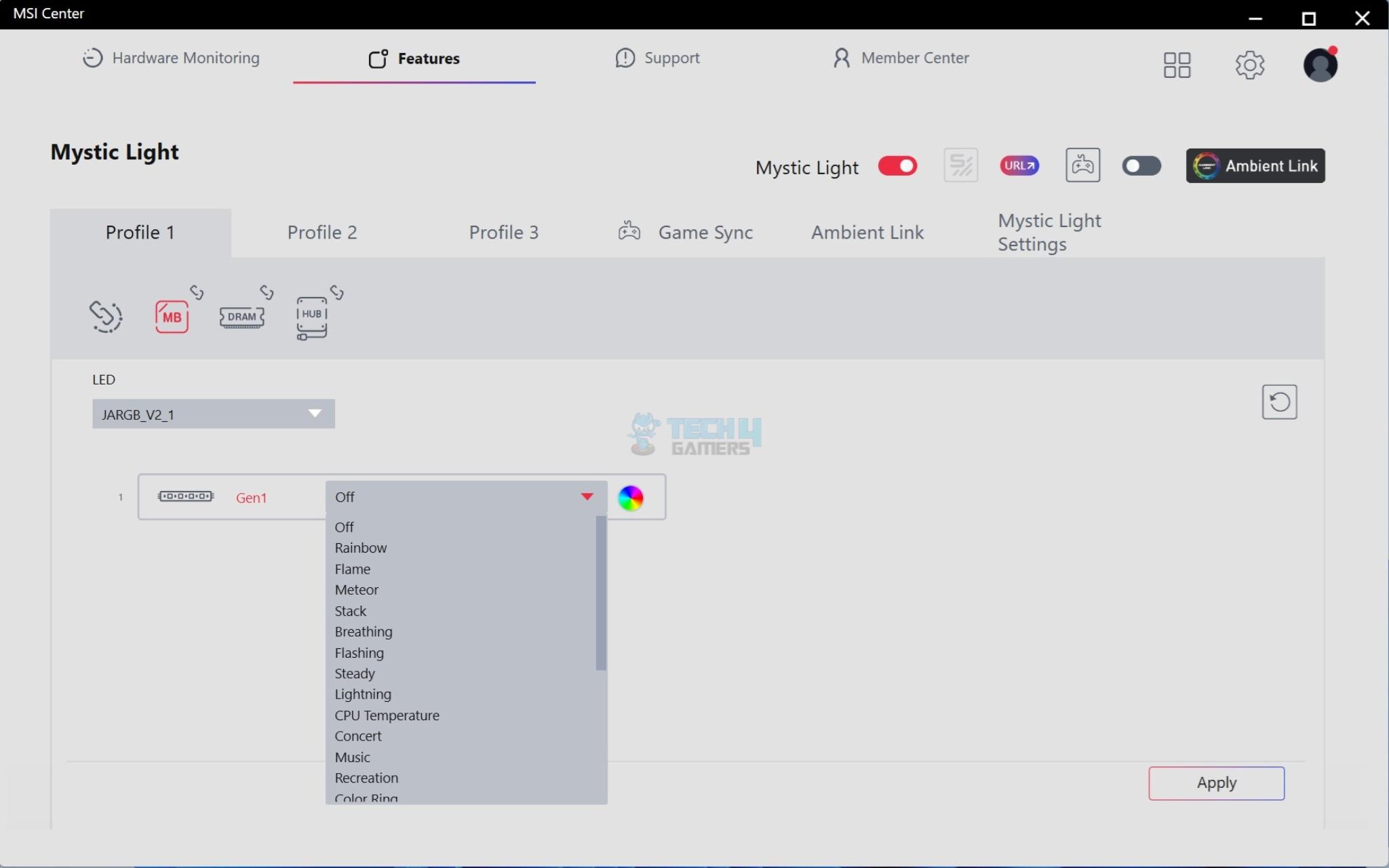
Task: Open the Hardware Monitoring tab
Action: pos(171,58)
